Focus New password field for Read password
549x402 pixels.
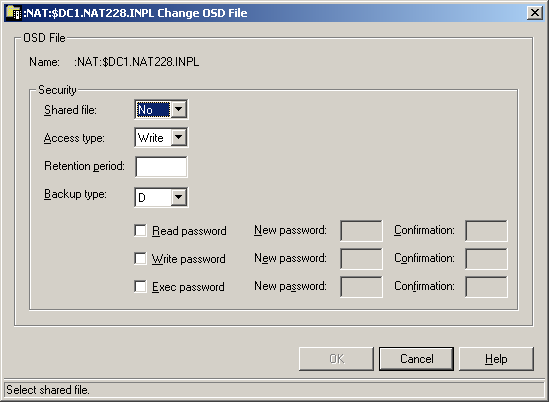click(x=361, y=231)
